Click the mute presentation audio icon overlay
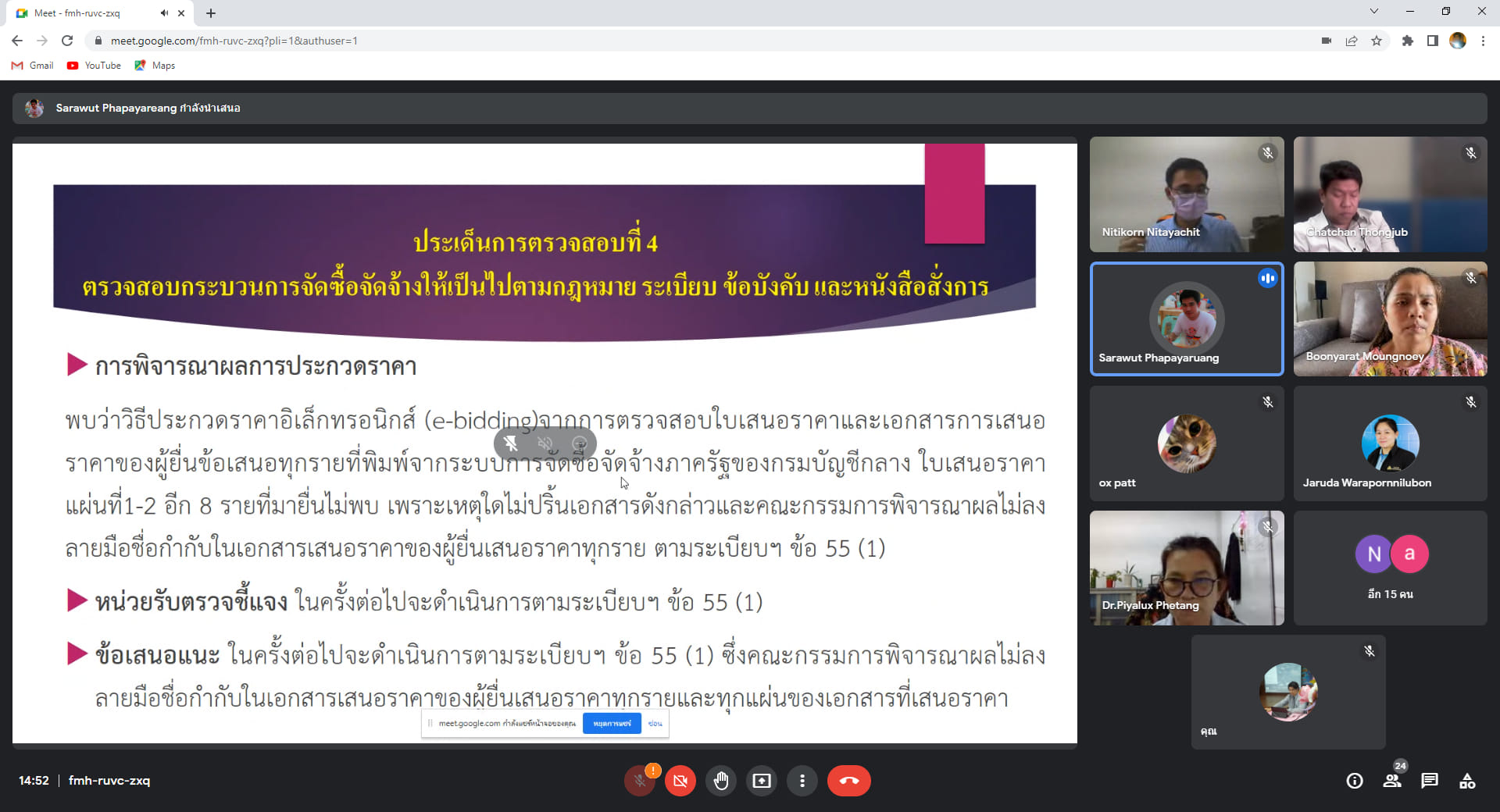Image resolution: width=1500 pixels, height=812 pixels. click(x=545, y=443)
